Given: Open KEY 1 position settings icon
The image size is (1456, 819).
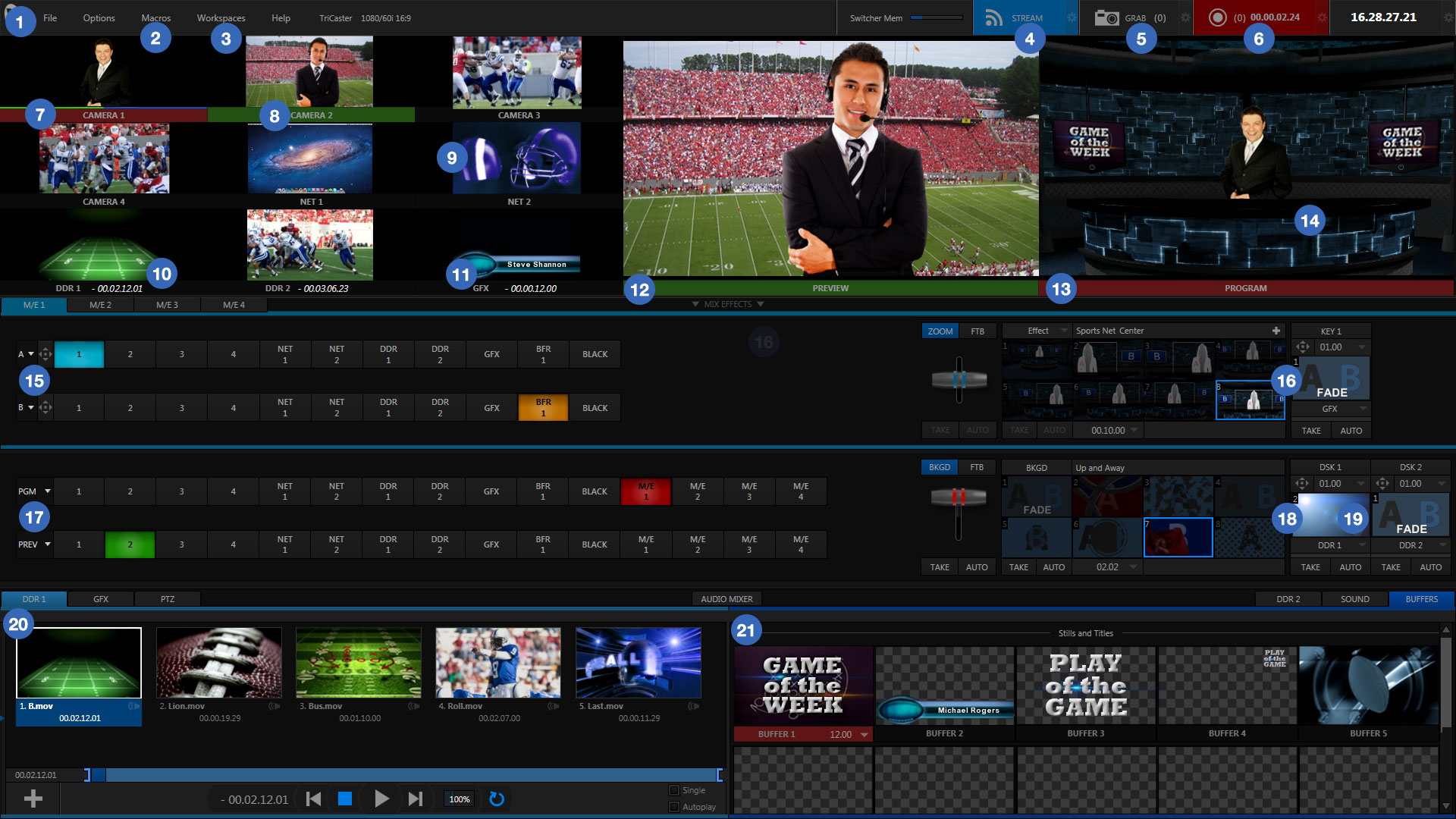Looking at the screenshot, I should point(1302,347).
